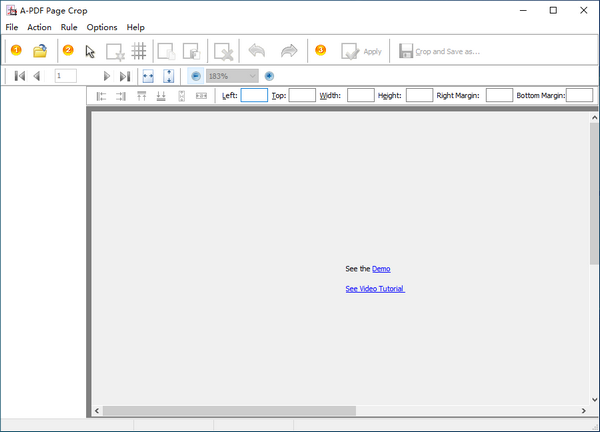Fit page to width icon
The width and height of the screenshot is (600, 432).
point(148,76)
